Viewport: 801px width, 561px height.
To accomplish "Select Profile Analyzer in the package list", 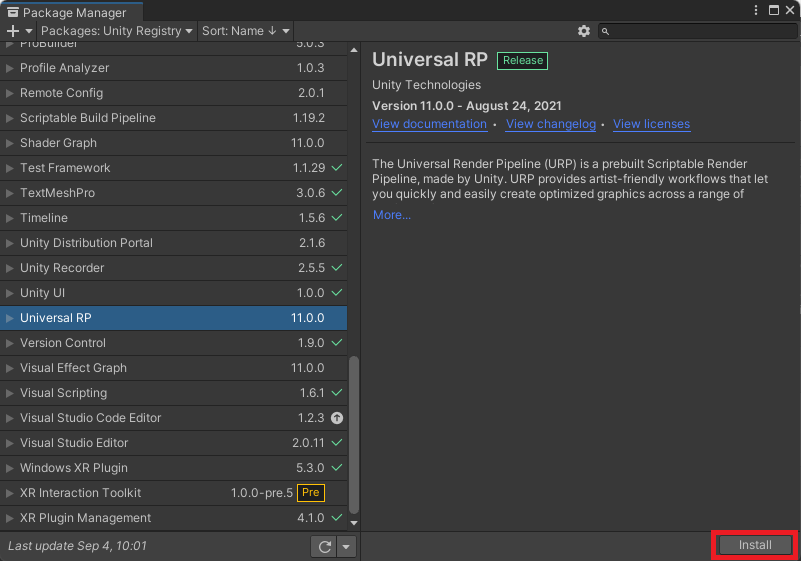I will [x=173, y=68].
